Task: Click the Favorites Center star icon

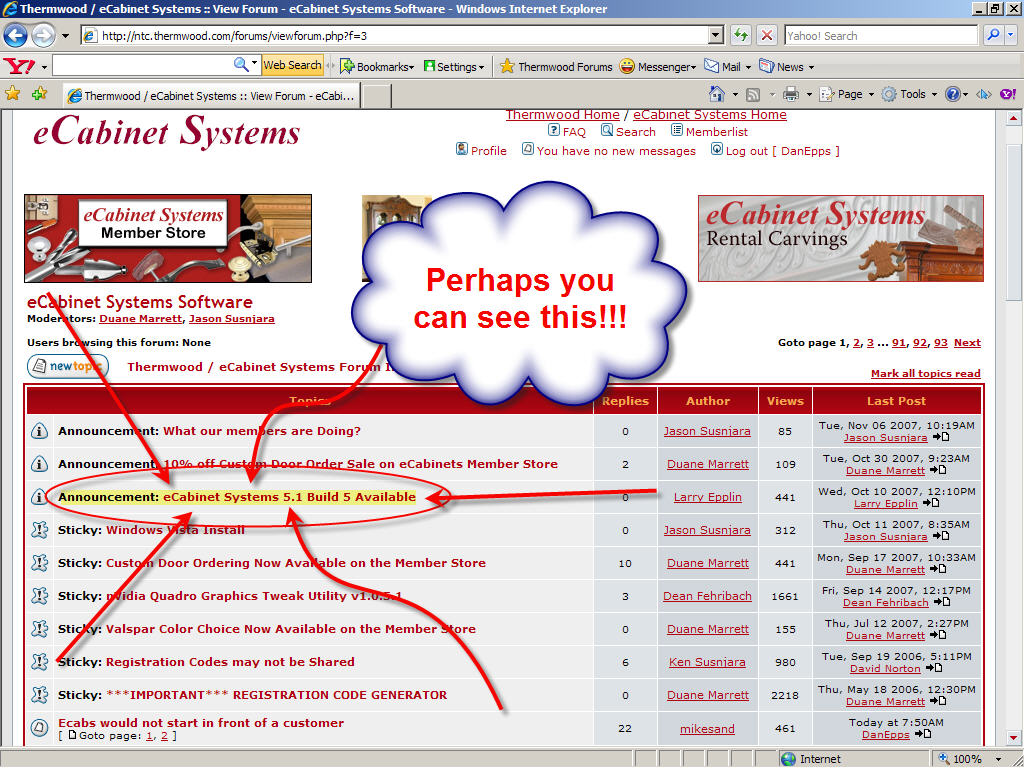Action: click(x=12, y=93)
